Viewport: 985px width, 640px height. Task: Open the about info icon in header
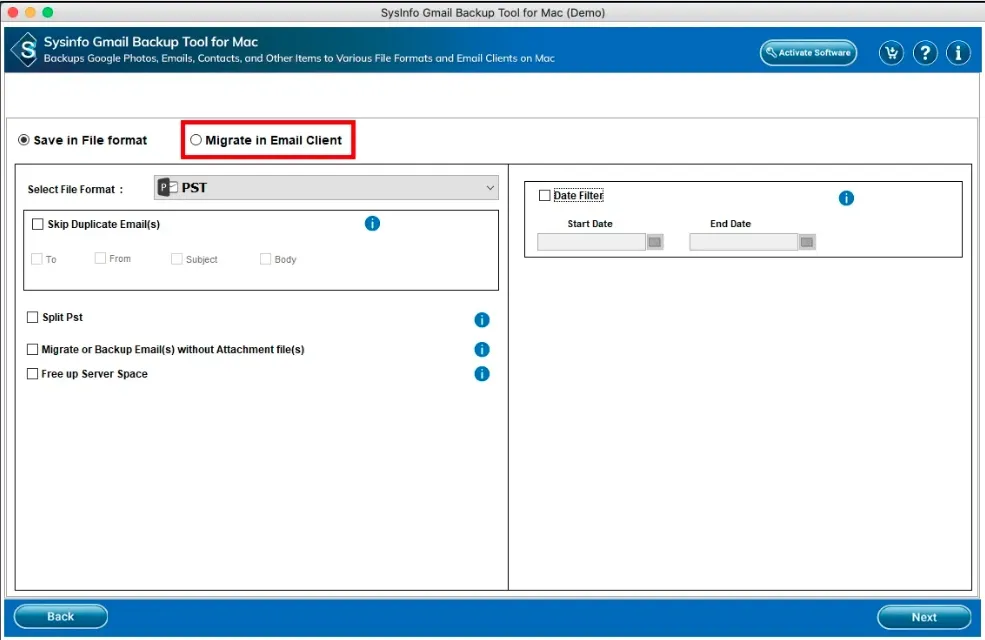(x=958, y=53)
